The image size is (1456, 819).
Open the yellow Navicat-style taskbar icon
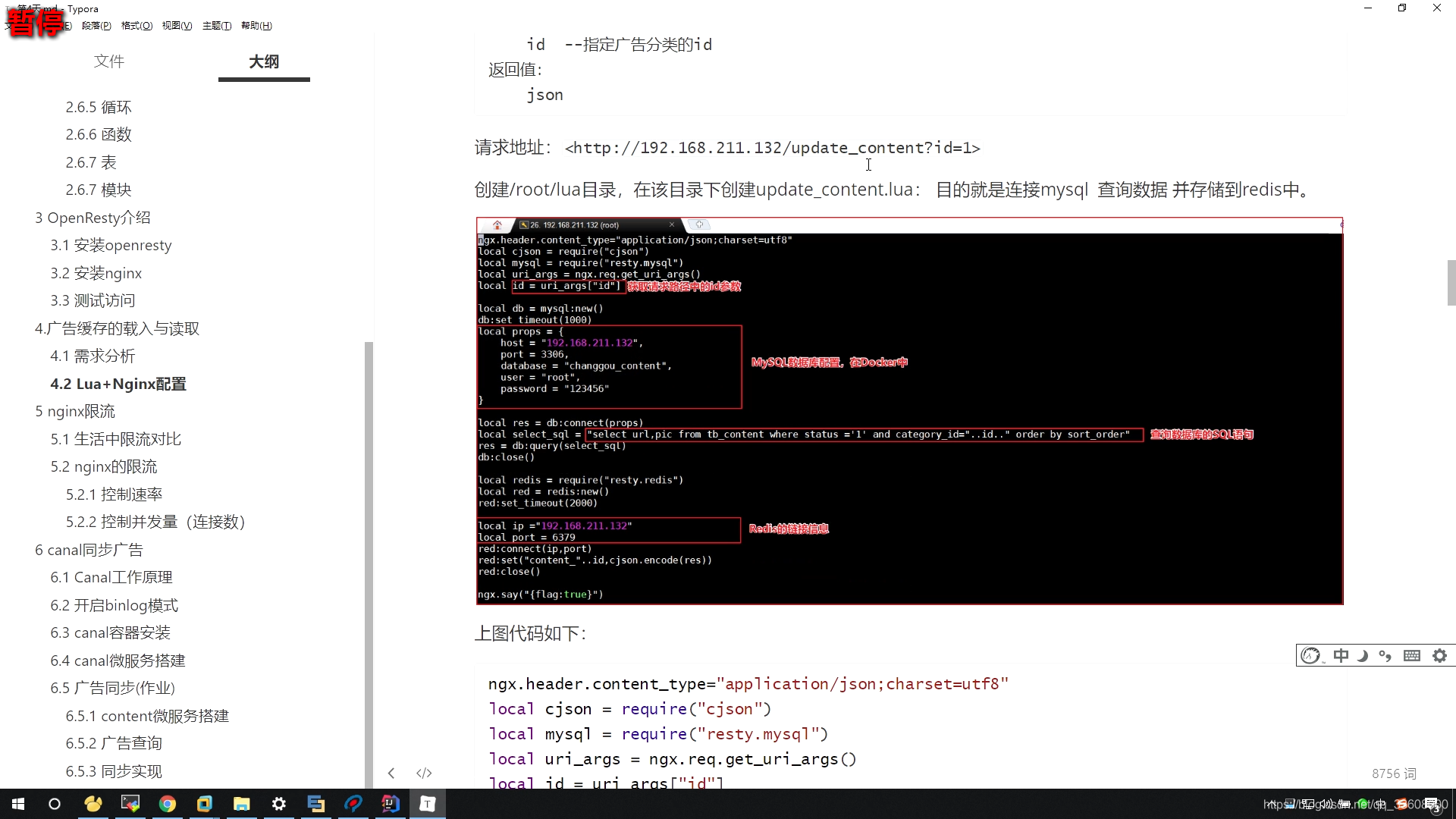point(93,804)
